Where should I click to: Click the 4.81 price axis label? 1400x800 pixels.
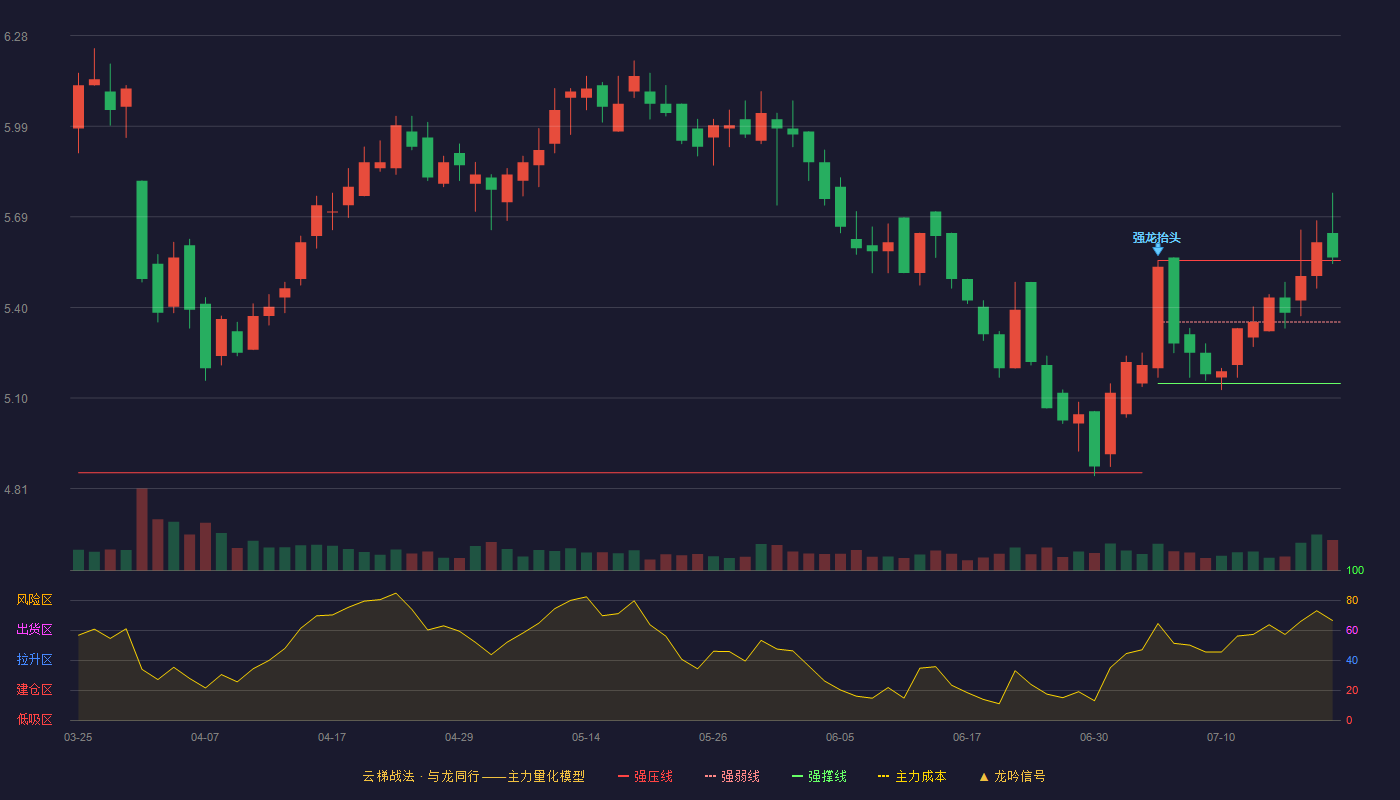(x=16, y=490)
